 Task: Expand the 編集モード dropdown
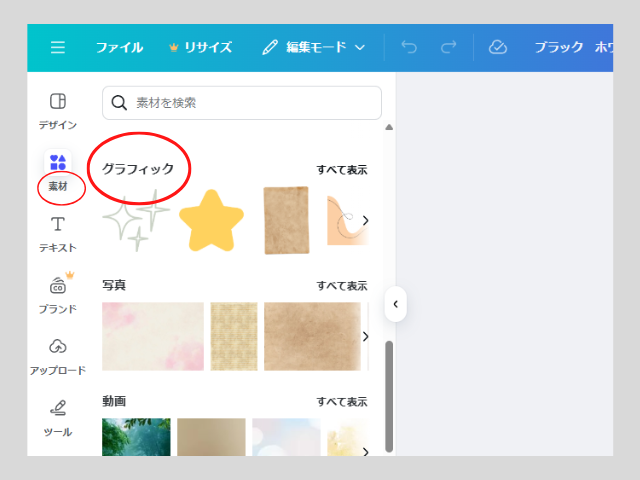click(313, 47)
